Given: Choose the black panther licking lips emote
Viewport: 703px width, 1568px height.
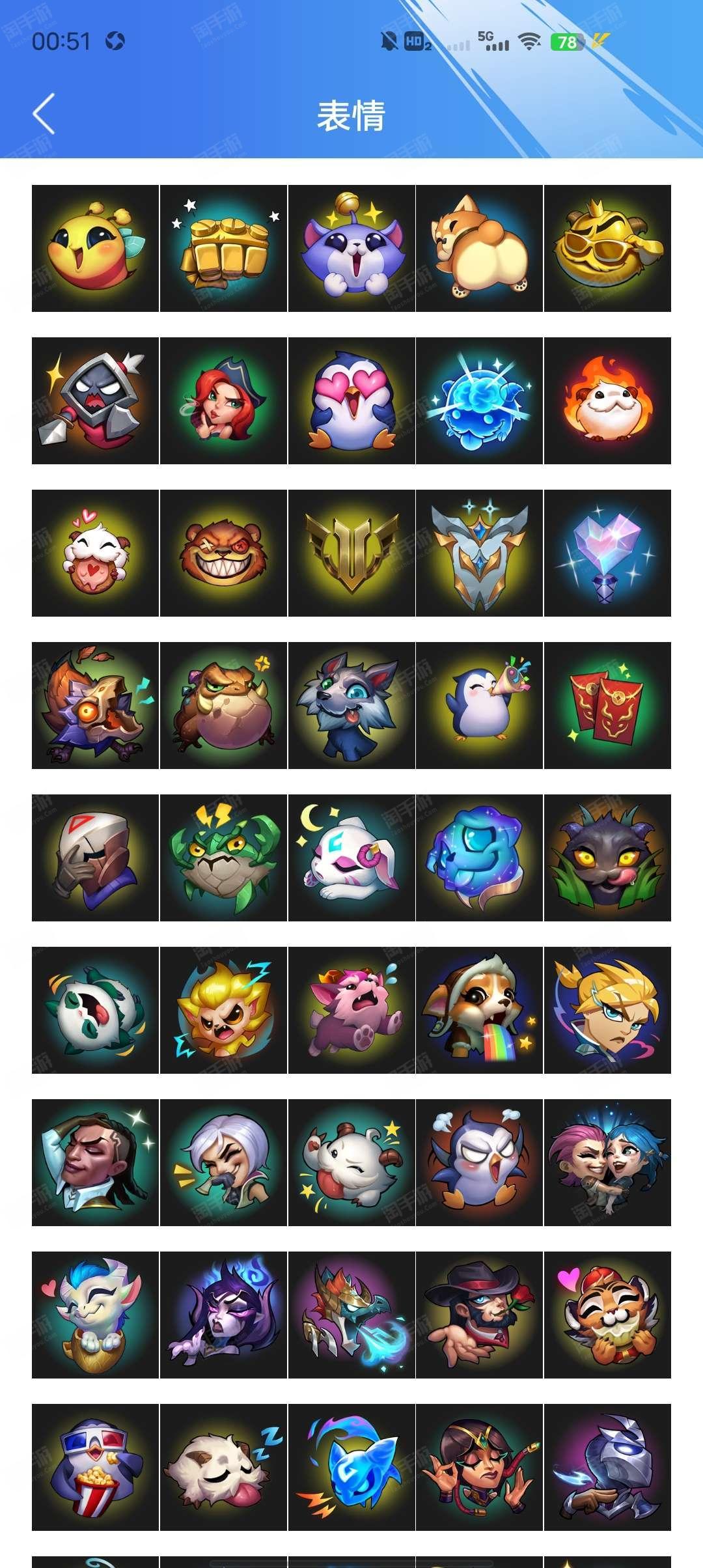Looking at the screenshot, I should pyautogui.click(x=607, y=858).
